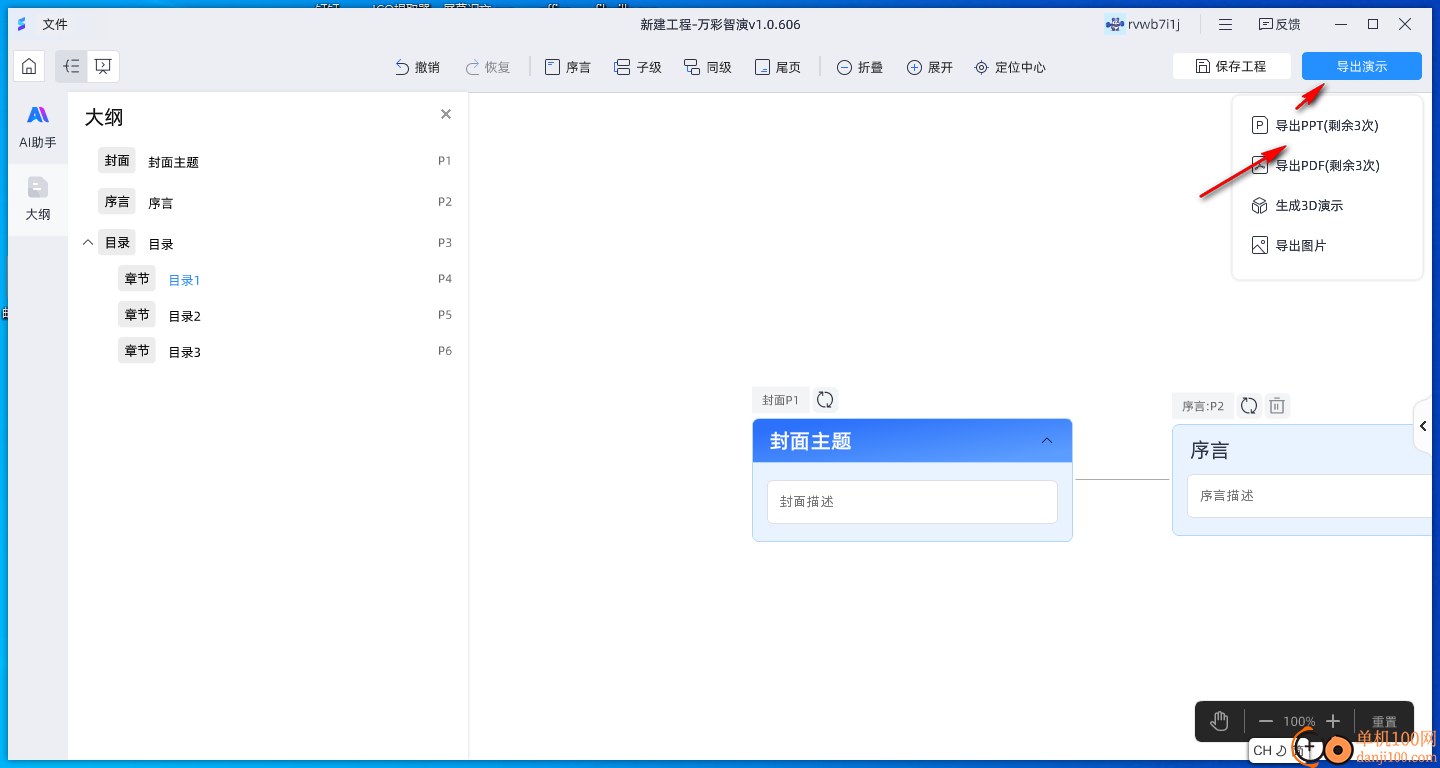Add a 子级 node

[638, 67]
